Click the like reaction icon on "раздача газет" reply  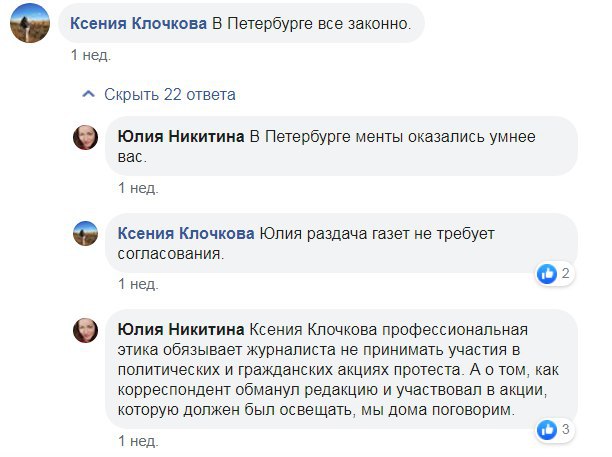click(x=548, y=273)
